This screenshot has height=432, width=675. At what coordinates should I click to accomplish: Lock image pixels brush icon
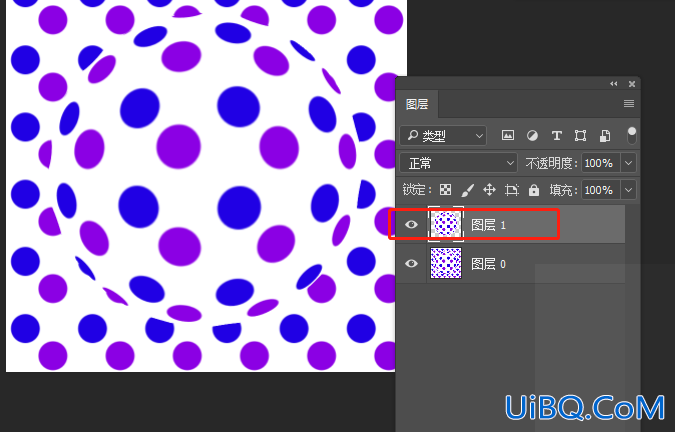click(x=468, y=190)
